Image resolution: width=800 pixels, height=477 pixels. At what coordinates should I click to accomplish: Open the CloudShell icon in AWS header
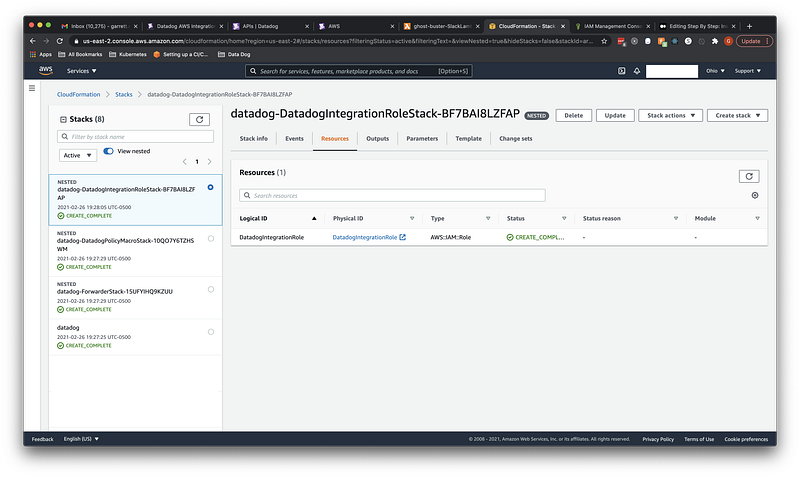621,71
